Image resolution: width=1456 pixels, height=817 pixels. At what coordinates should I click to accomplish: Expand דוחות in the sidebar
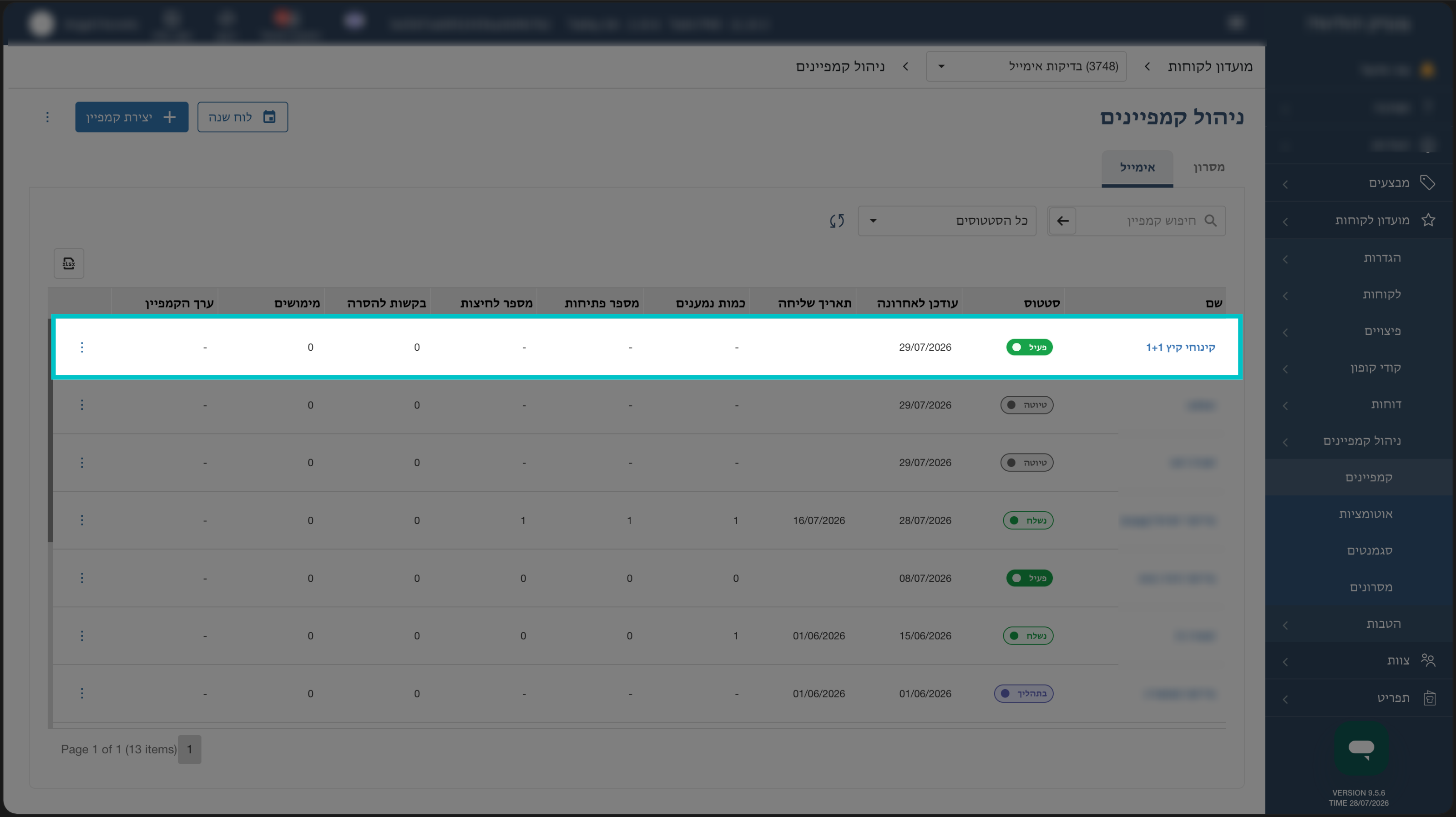tap(1360, 404)
